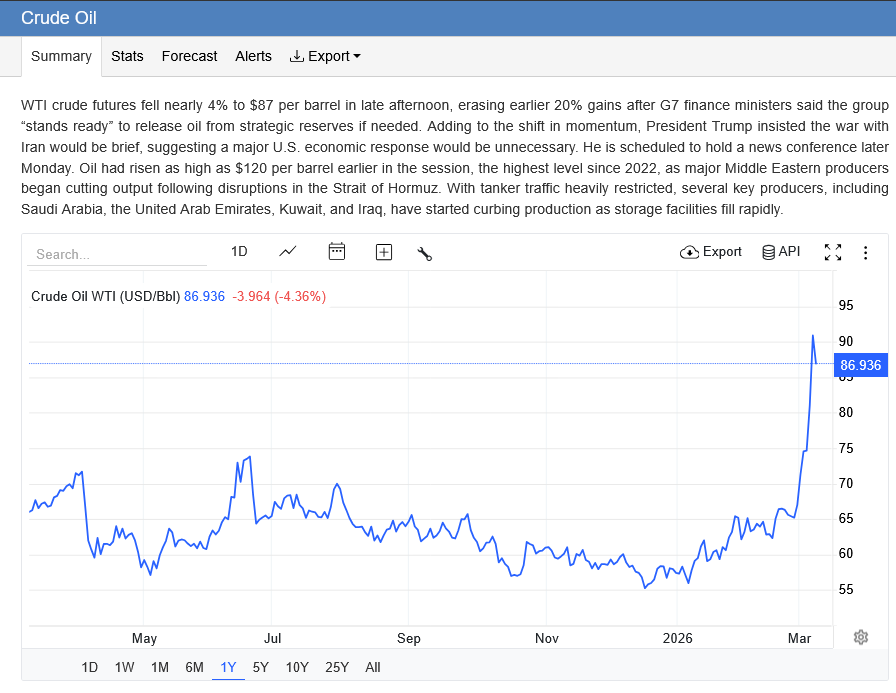Select the 5Y time range
Viewport: 896px width, 693px height.
pyautogui.click(x=261, y=667)
